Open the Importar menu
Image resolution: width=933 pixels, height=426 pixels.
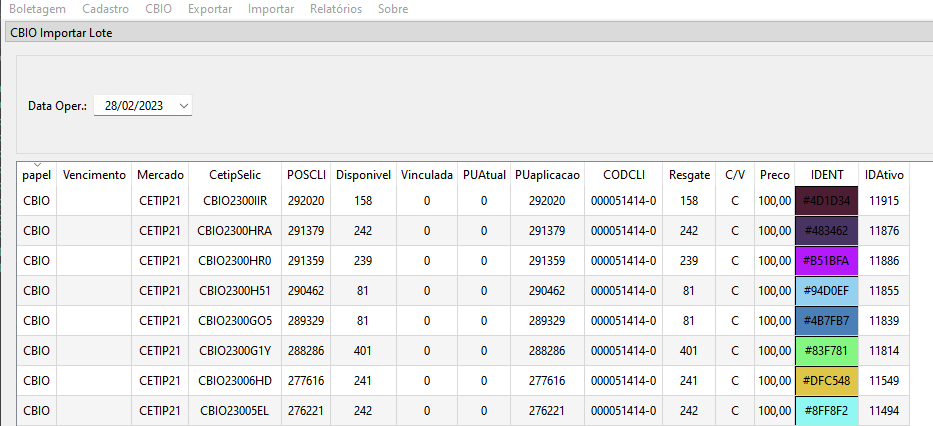tap(271, 9)
